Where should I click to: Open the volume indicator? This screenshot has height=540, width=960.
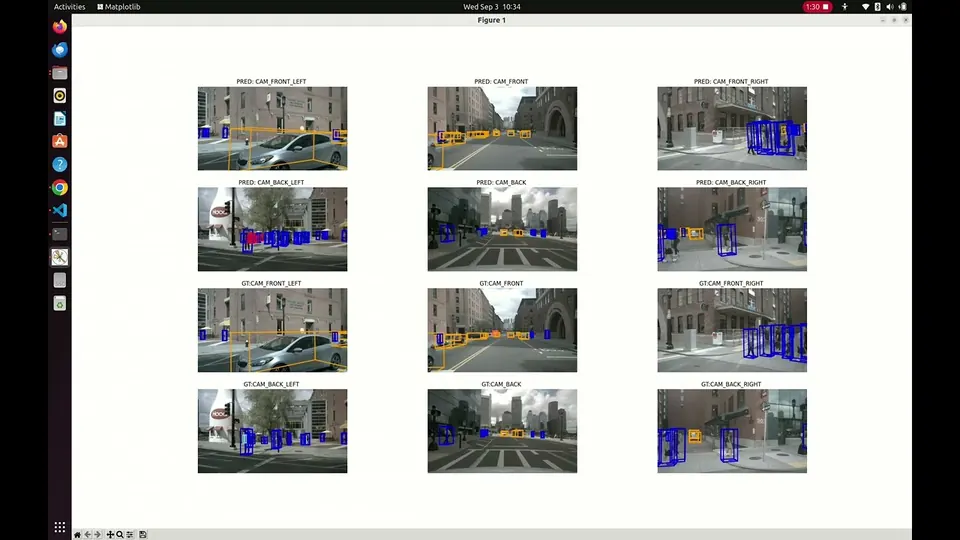click(890, 7)
